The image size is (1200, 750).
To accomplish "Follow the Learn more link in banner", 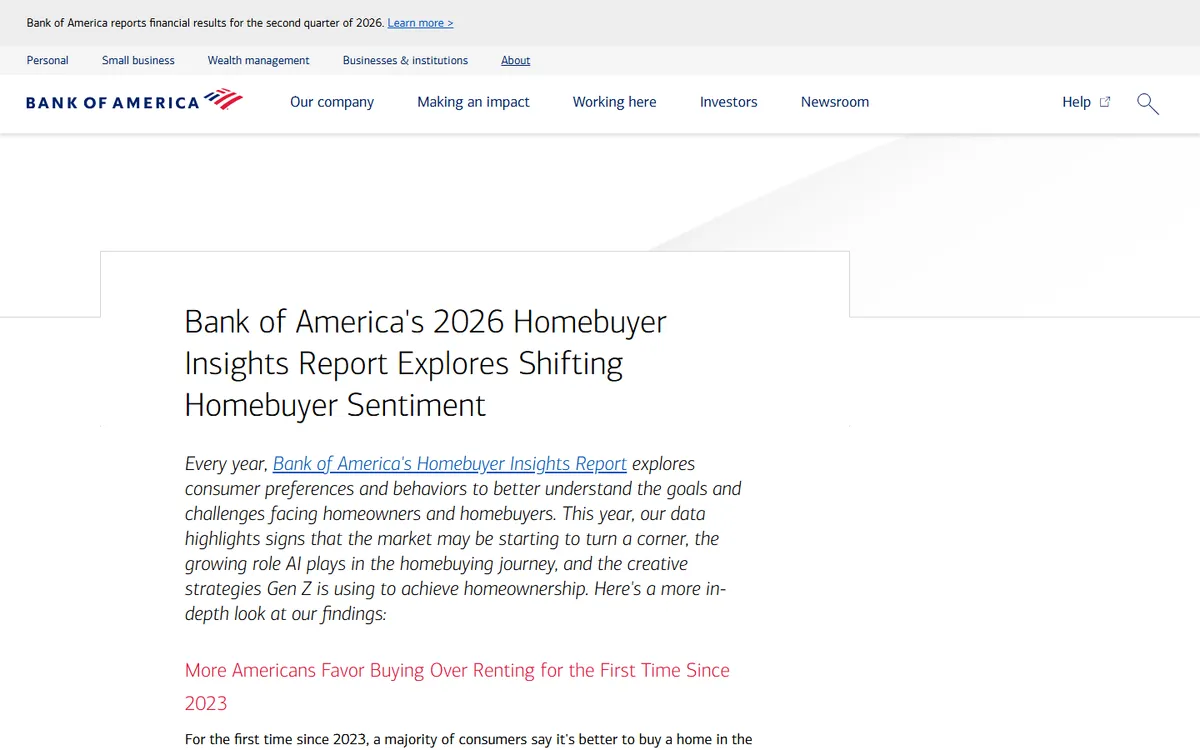I will [x=420, y=23].
